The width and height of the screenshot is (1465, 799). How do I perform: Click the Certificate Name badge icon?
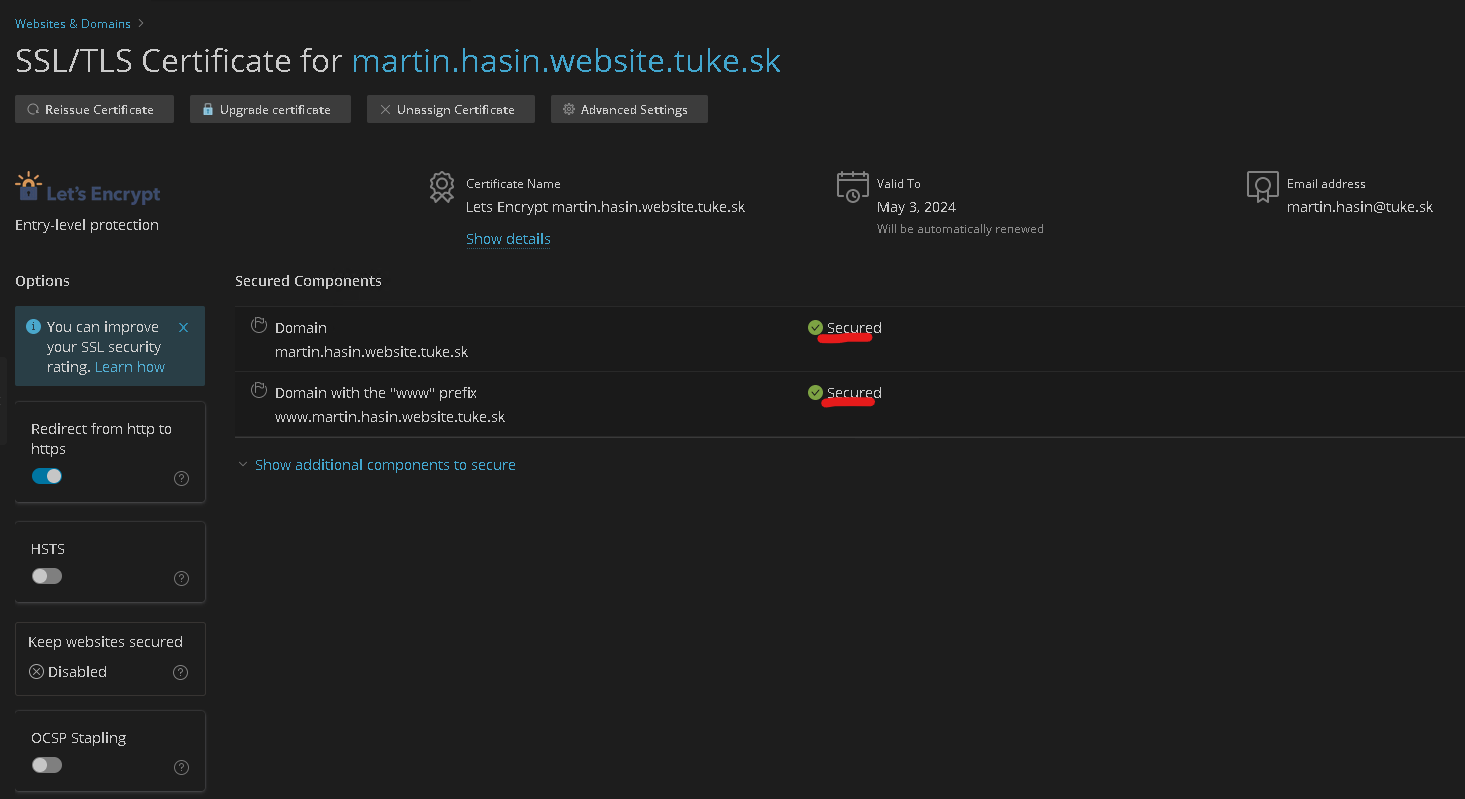click(441, 187)
